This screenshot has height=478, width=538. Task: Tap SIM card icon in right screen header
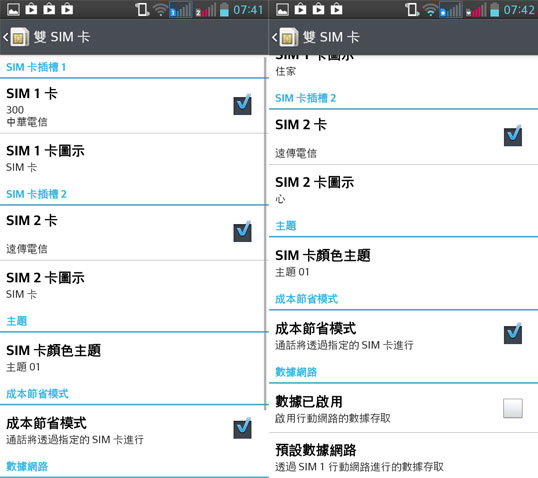coord(289,37)
